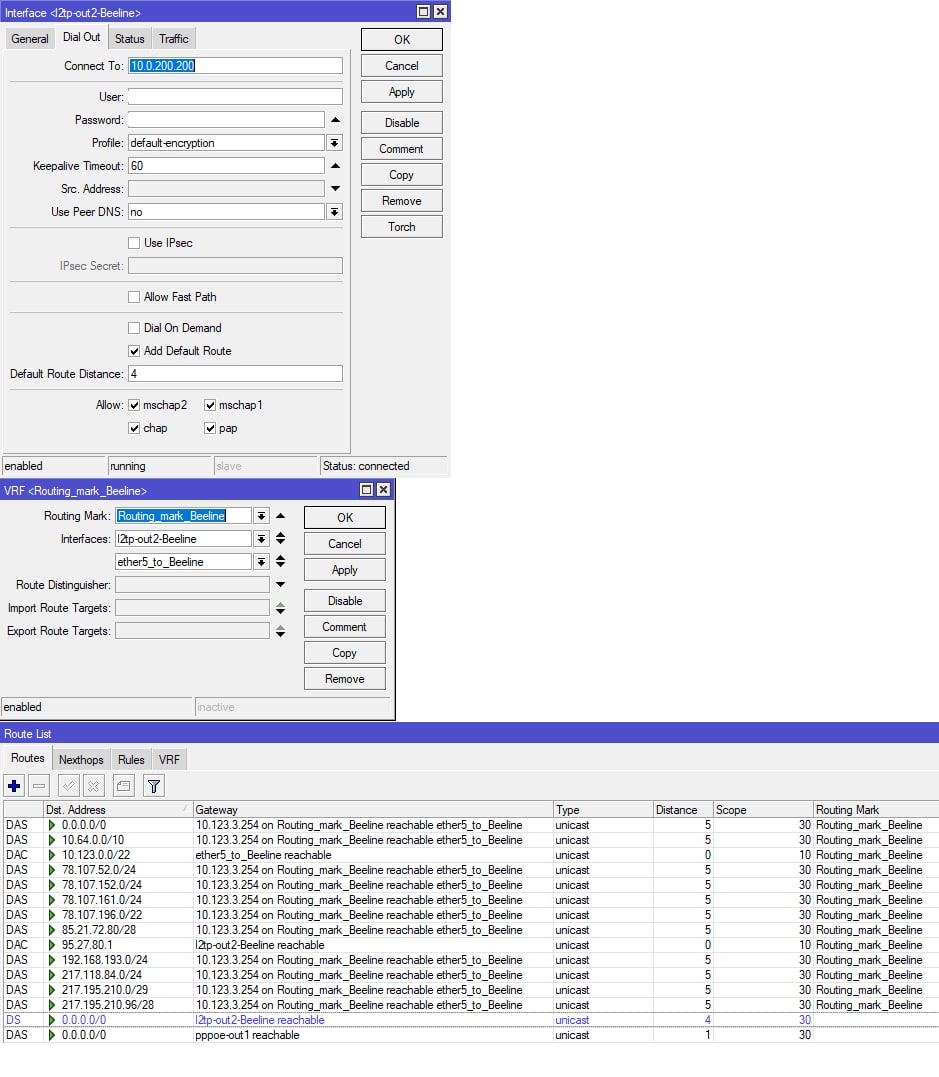Add a new route with plus icon
This screenshot has height=1077, width=939.
14,785
